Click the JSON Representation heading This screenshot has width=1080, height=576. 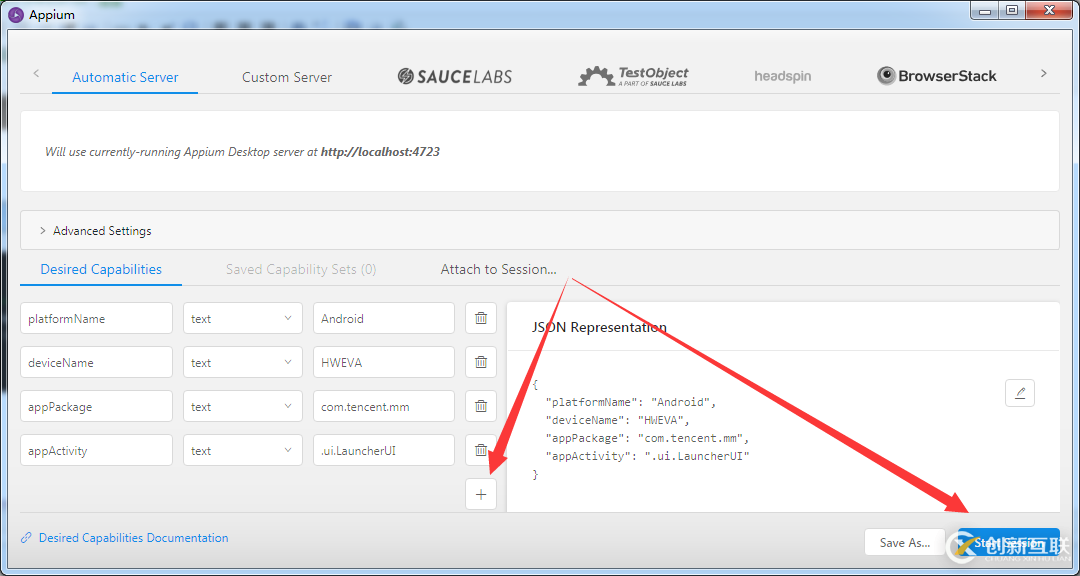[x=599, y=327]
